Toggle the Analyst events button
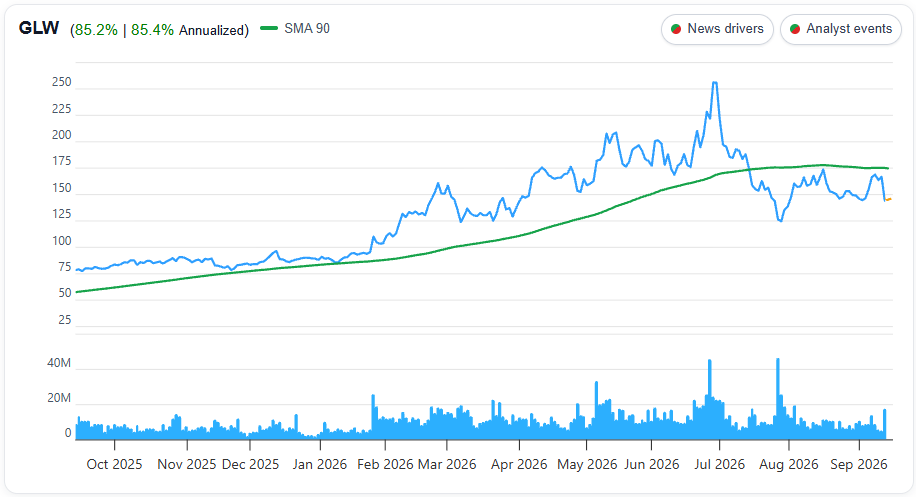Viewport: 916px width, 497px height. 841,29
